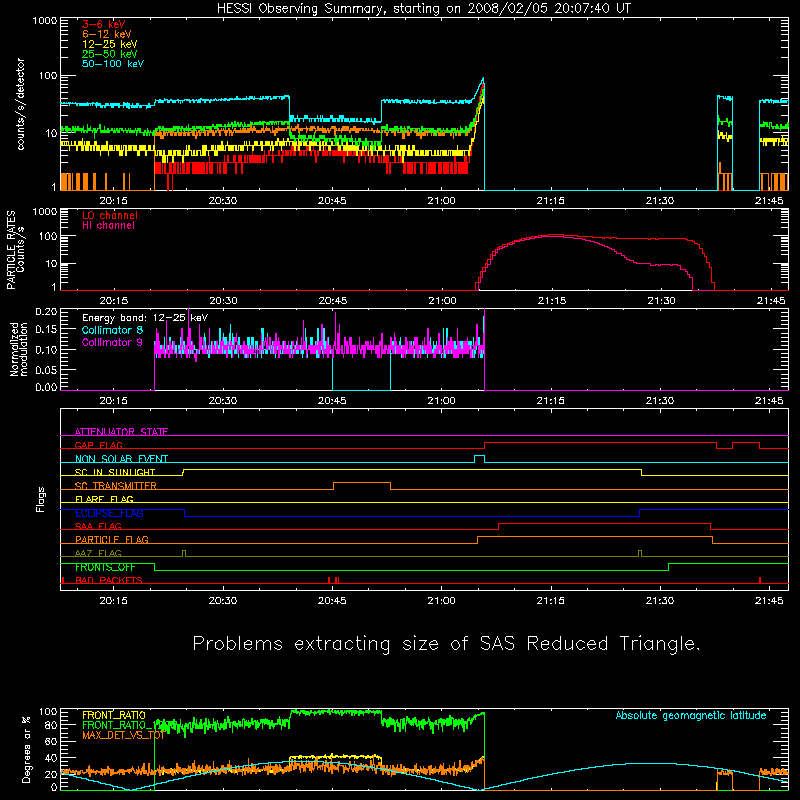
Task: Select the LO channel legend label
Action: (110, 215)
